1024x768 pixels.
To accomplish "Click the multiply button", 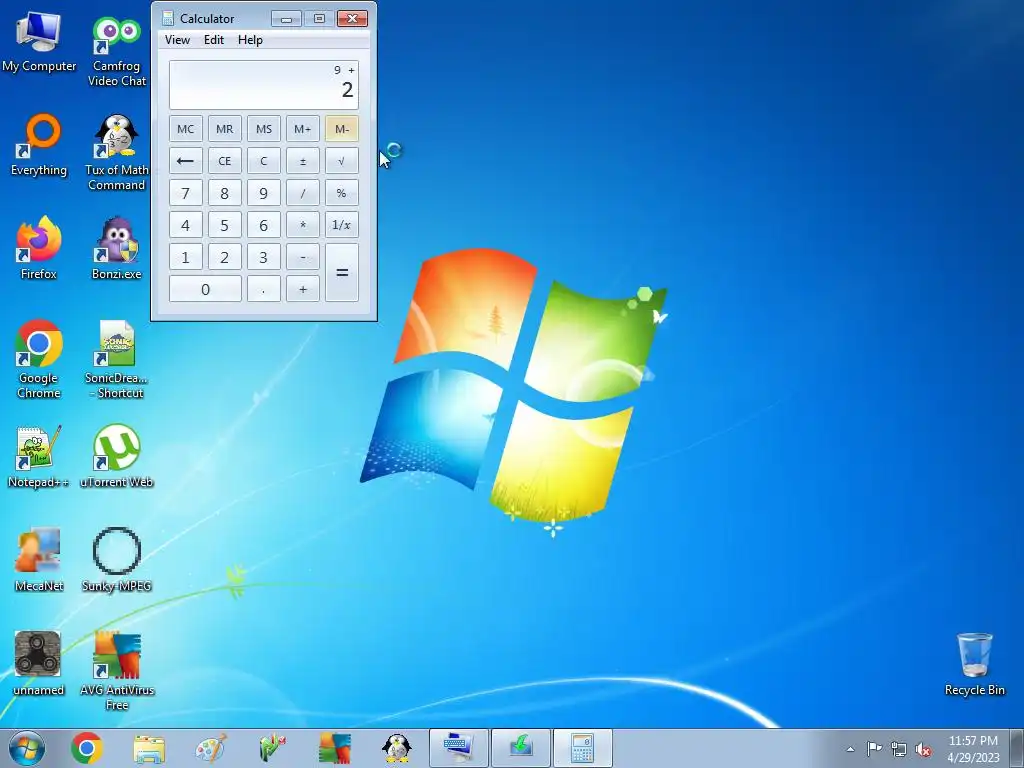I will [302, 225].
